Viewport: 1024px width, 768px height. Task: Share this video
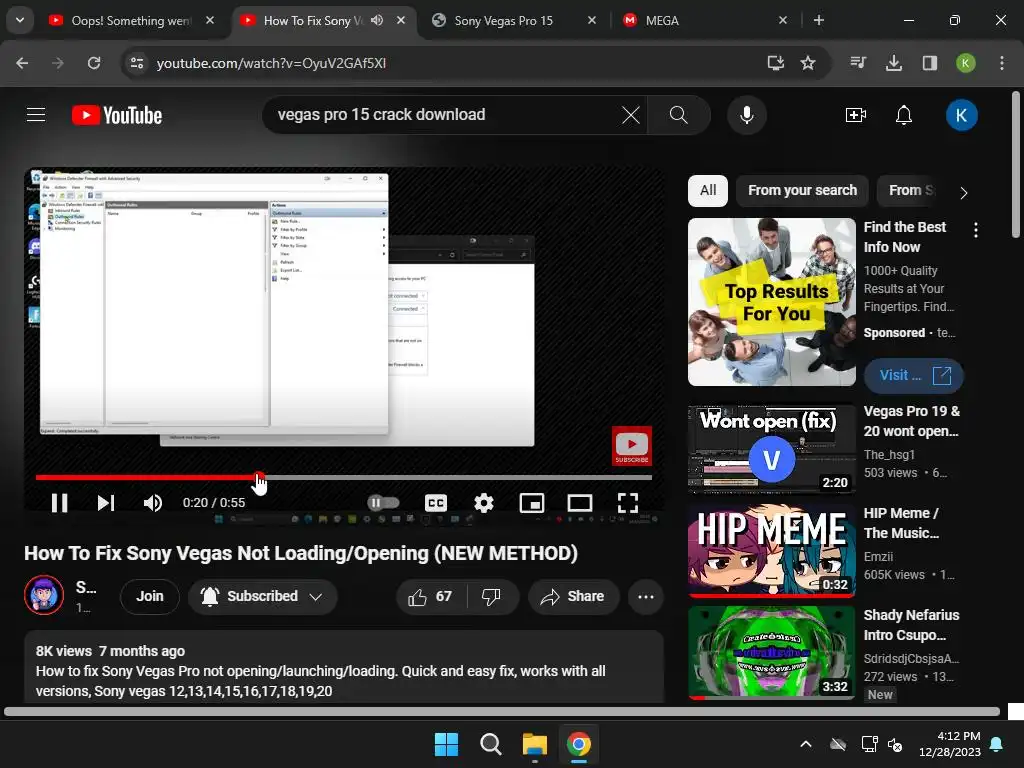click(x=573, y=597)
